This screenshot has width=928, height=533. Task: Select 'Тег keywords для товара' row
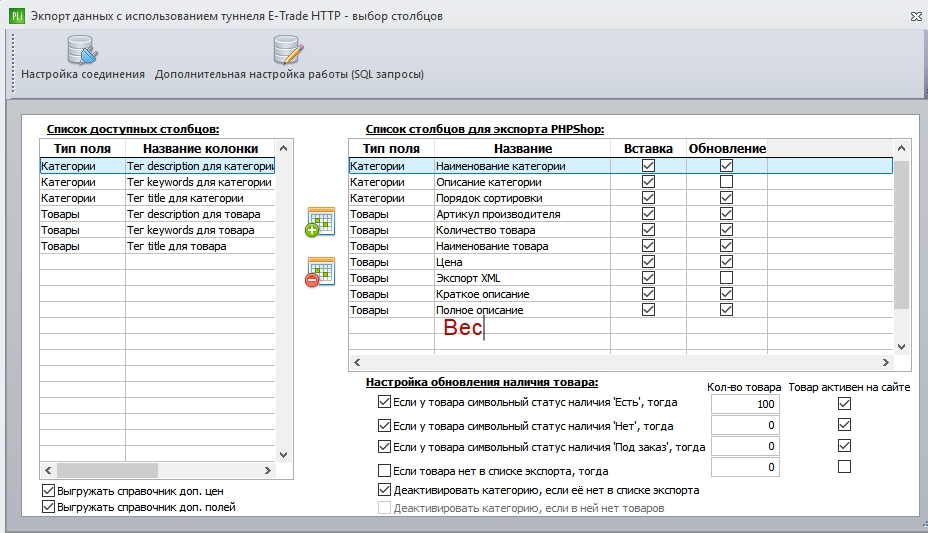[157, 230]
